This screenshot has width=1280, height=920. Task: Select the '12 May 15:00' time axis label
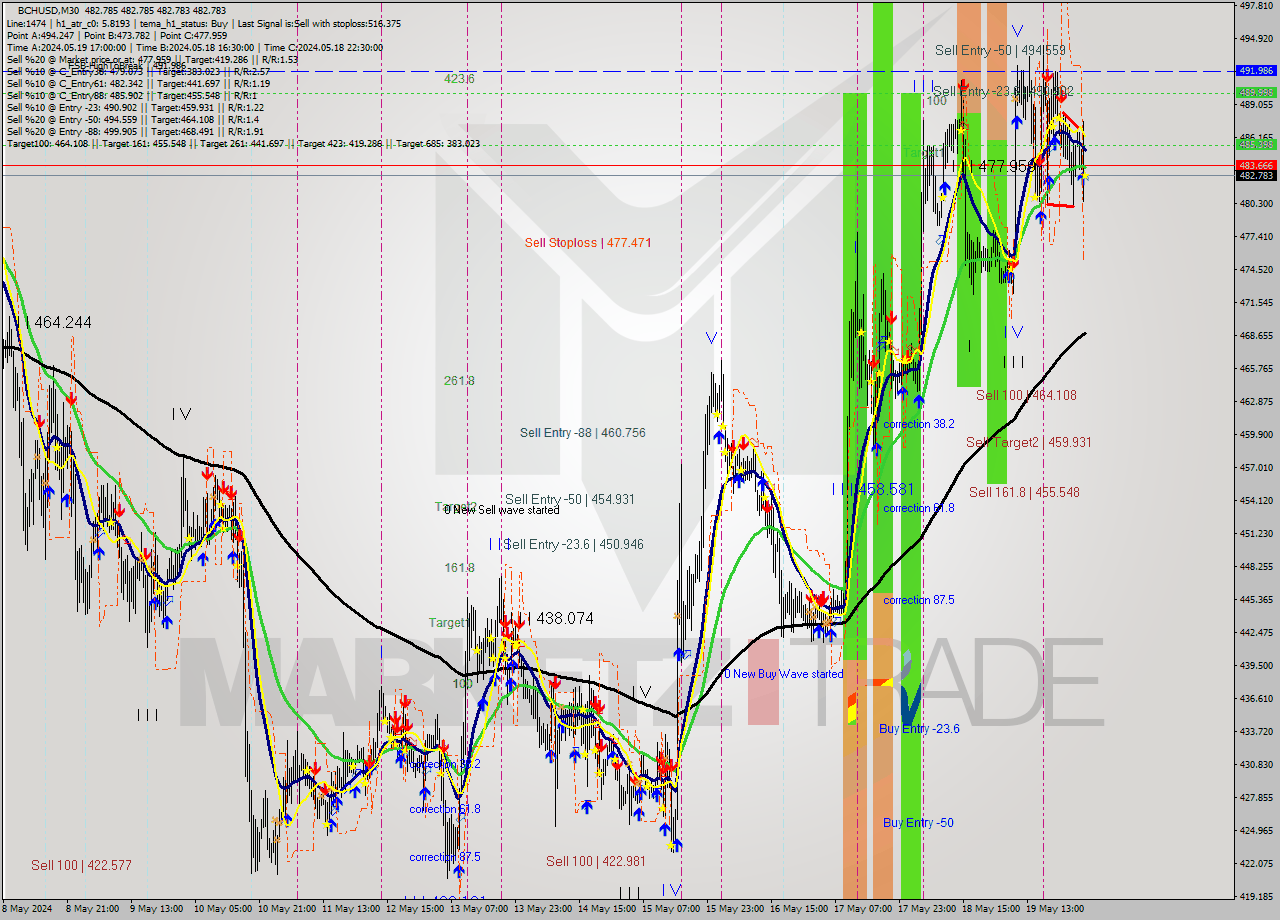(413, 909)
